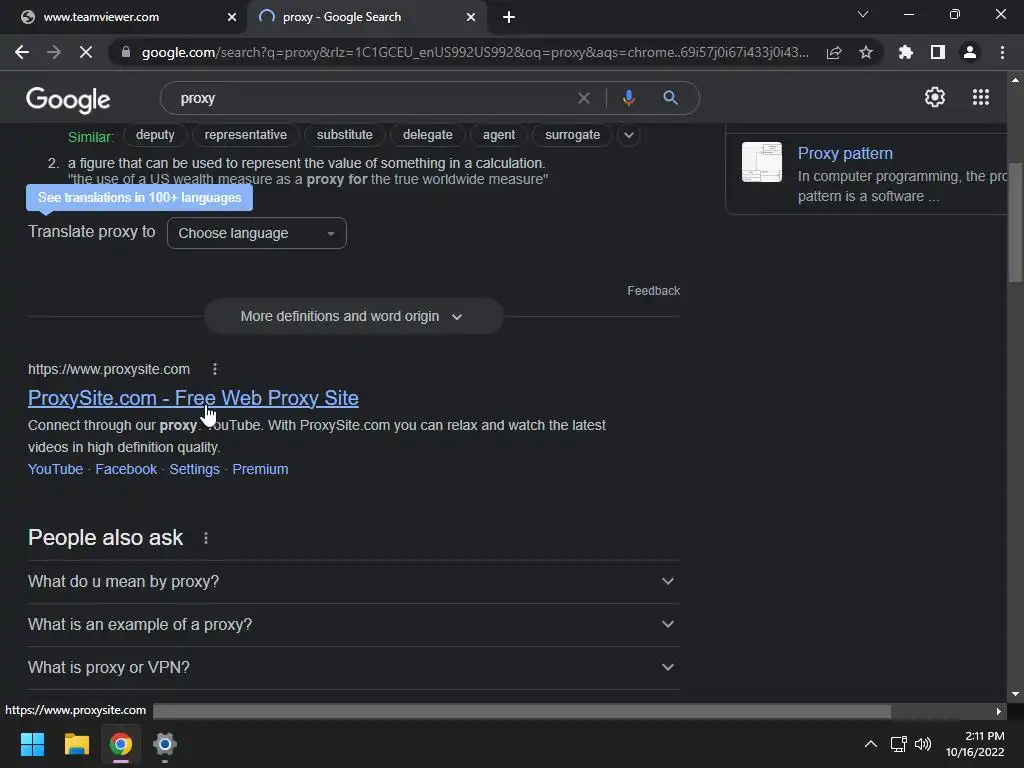Select the synonym chip agent
Screen dimensions: 1024x768
(x=499, y=135)
